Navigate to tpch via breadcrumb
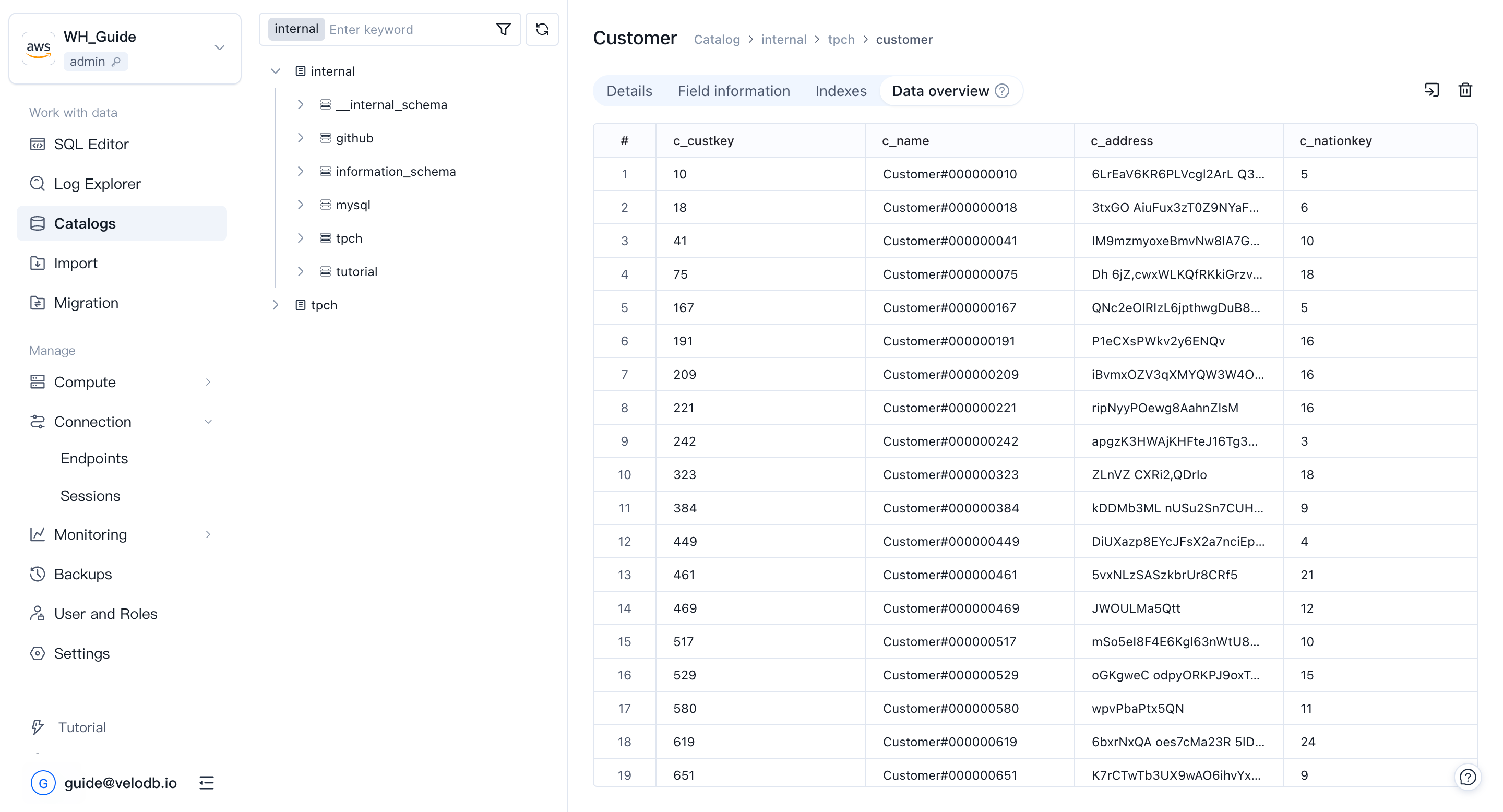 coord(841,39)
